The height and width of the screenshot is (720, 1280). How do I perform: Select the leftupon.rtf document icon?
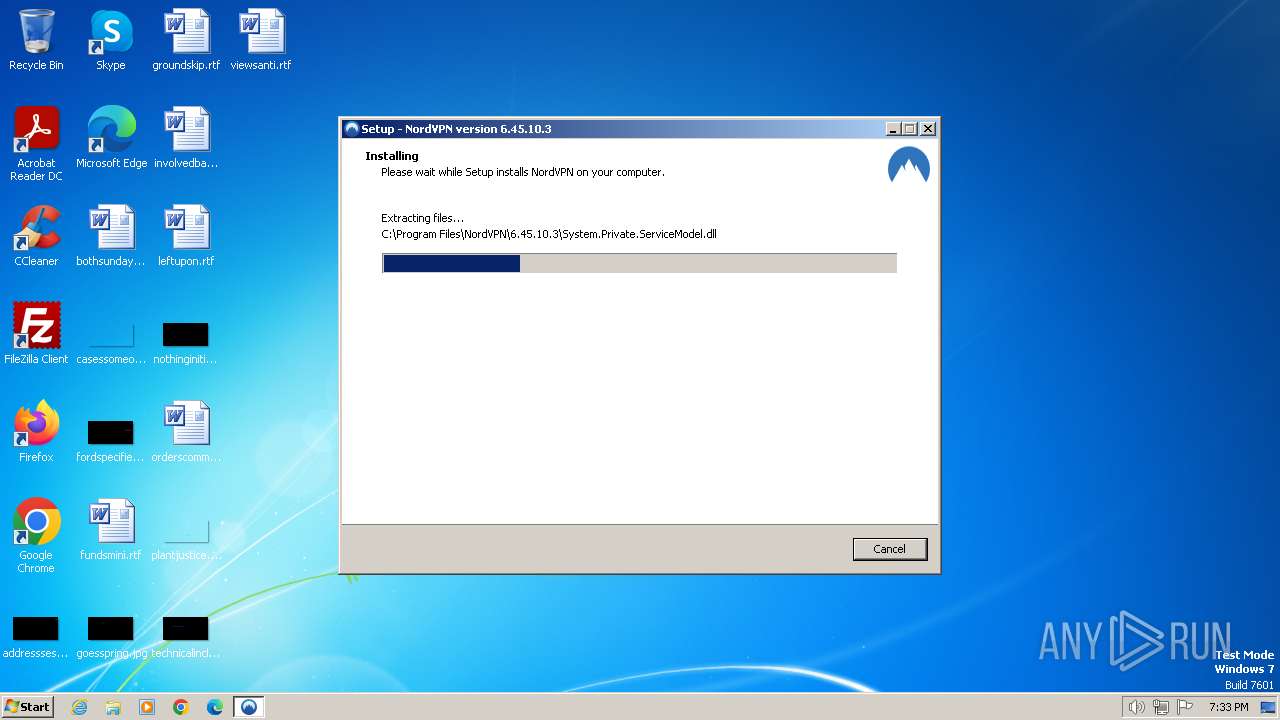coord(186,237)
